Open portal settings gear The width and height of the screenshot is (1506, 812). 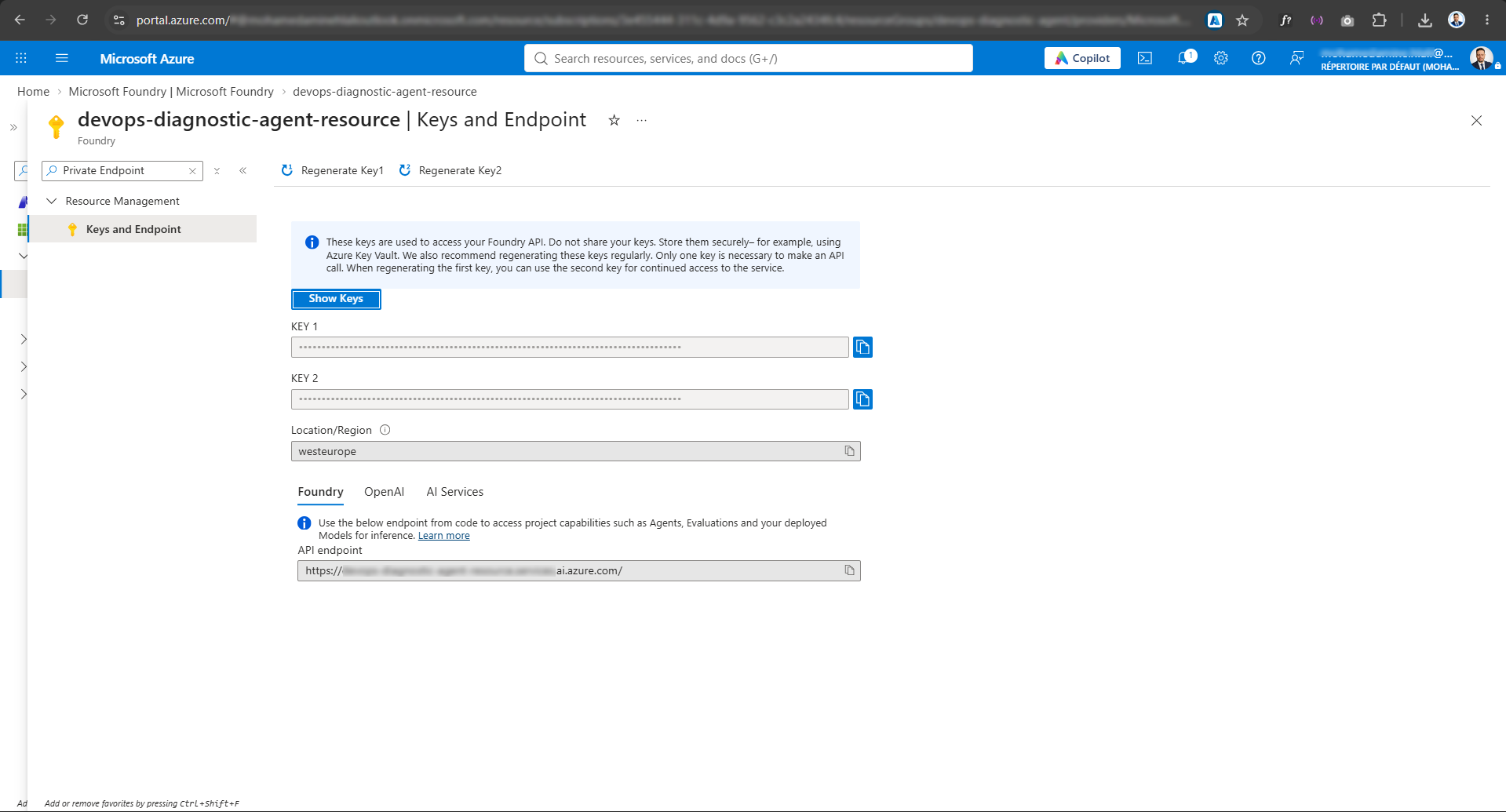(x=1220, y=58)
